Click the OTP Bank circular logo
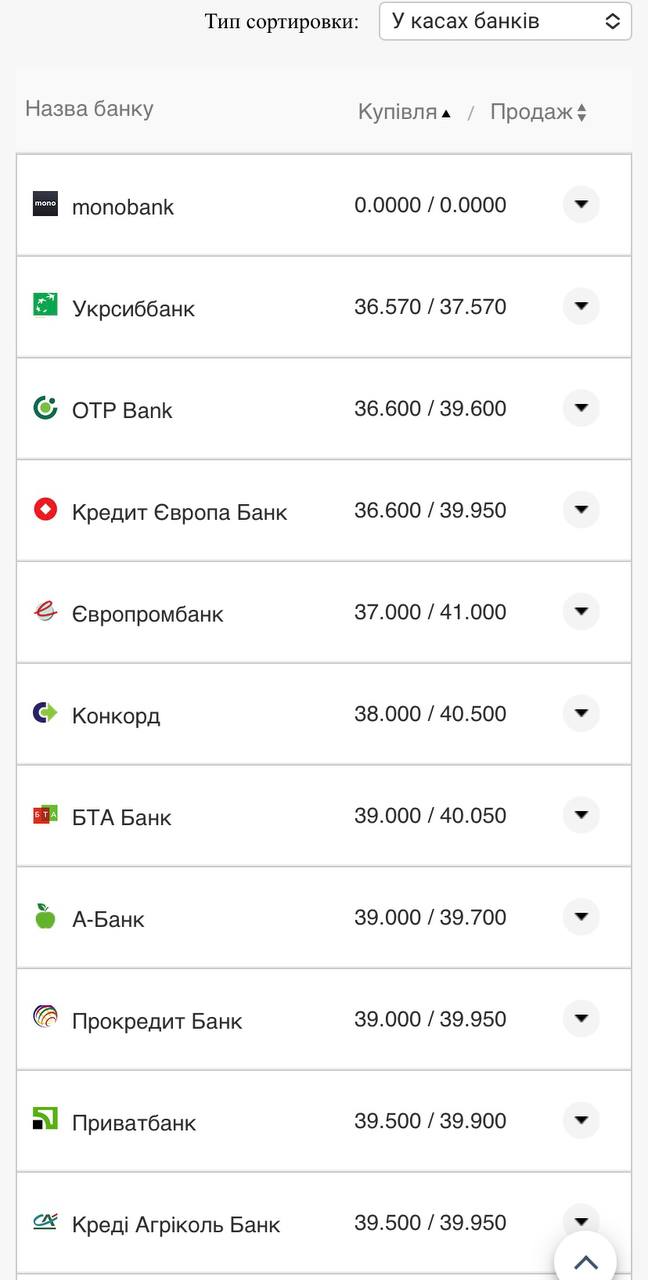Screen dimensions: 648x1280 (45, 408)
